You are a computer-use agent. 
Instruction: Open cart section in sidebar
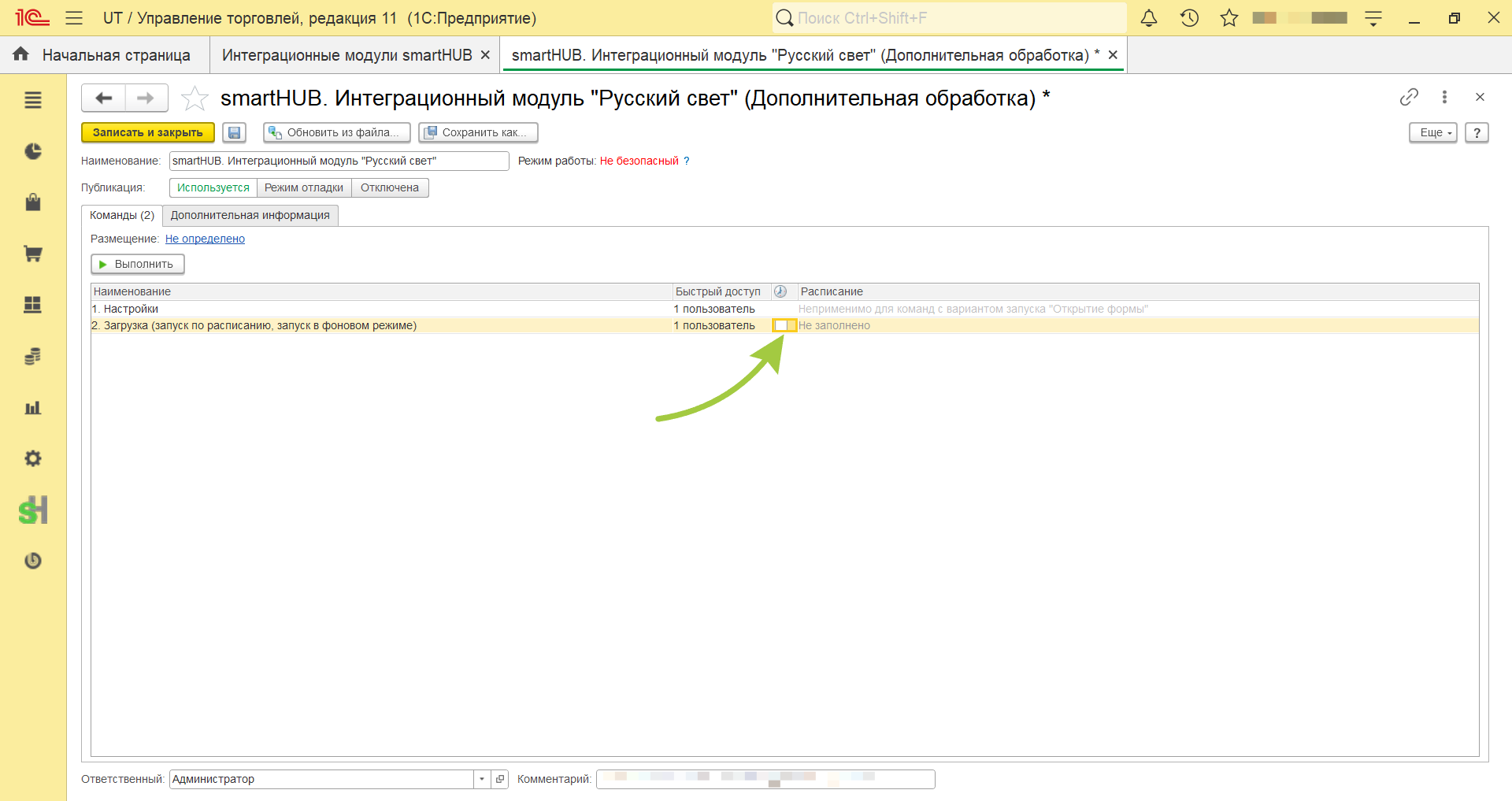[x=33, y=254]
